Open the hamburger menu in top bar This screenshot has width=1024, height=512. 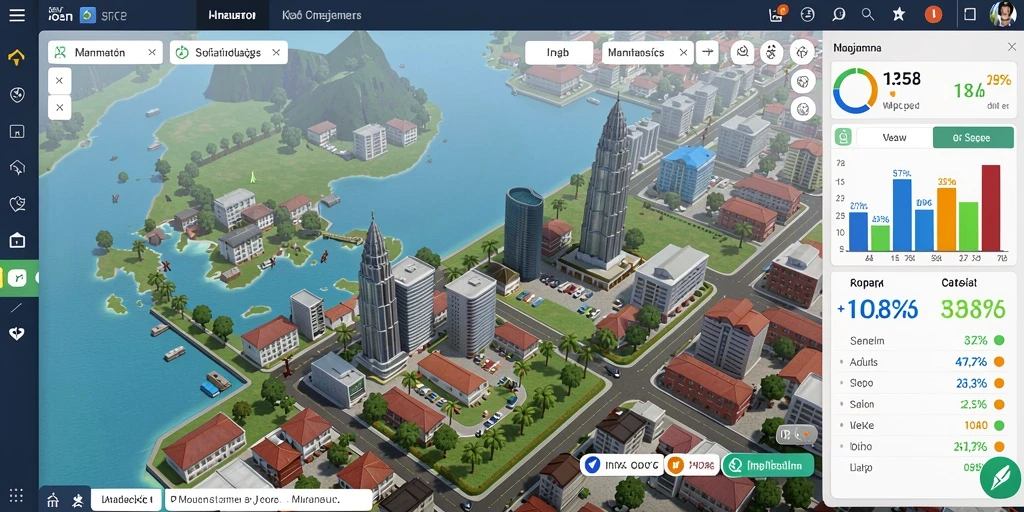[17, 14]
